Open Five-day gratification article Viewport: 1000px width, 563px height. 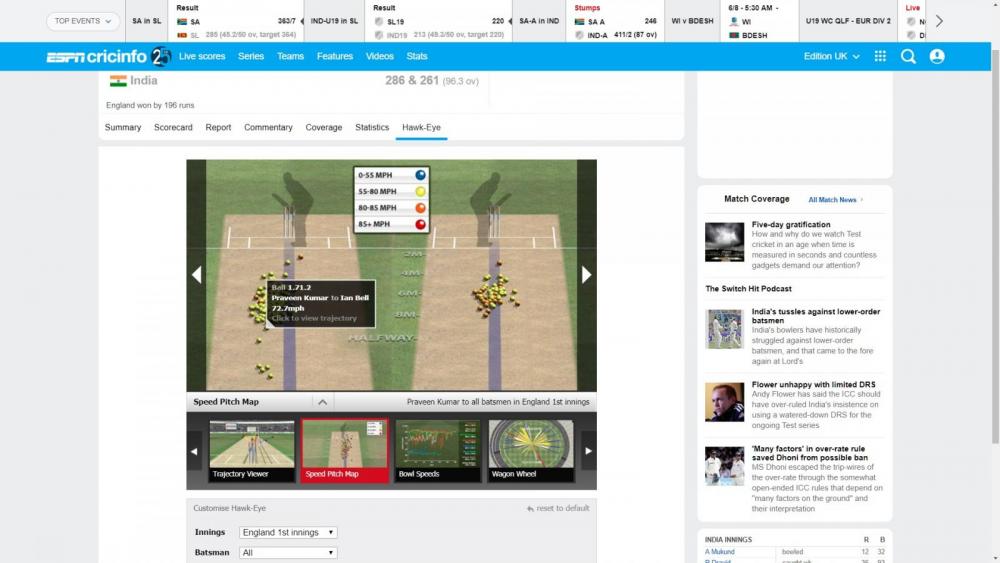791,224
